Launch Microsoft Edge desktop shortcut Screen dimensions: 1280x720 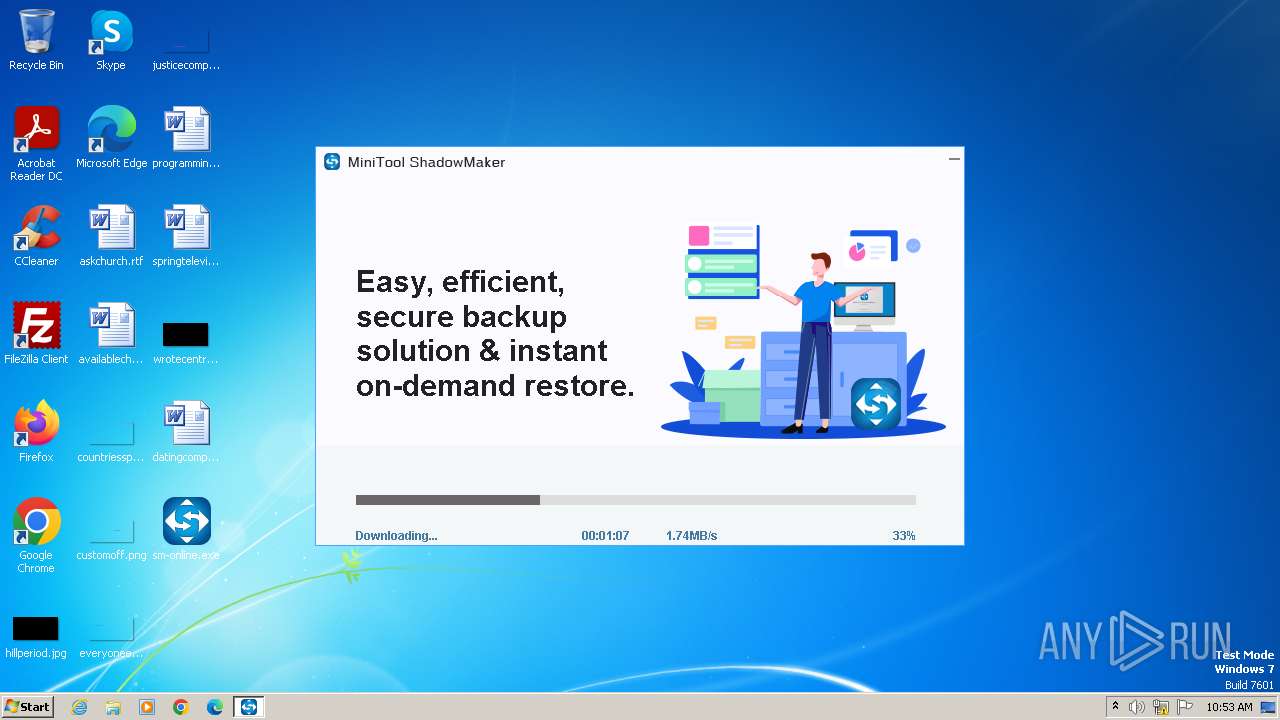(111, 138)
